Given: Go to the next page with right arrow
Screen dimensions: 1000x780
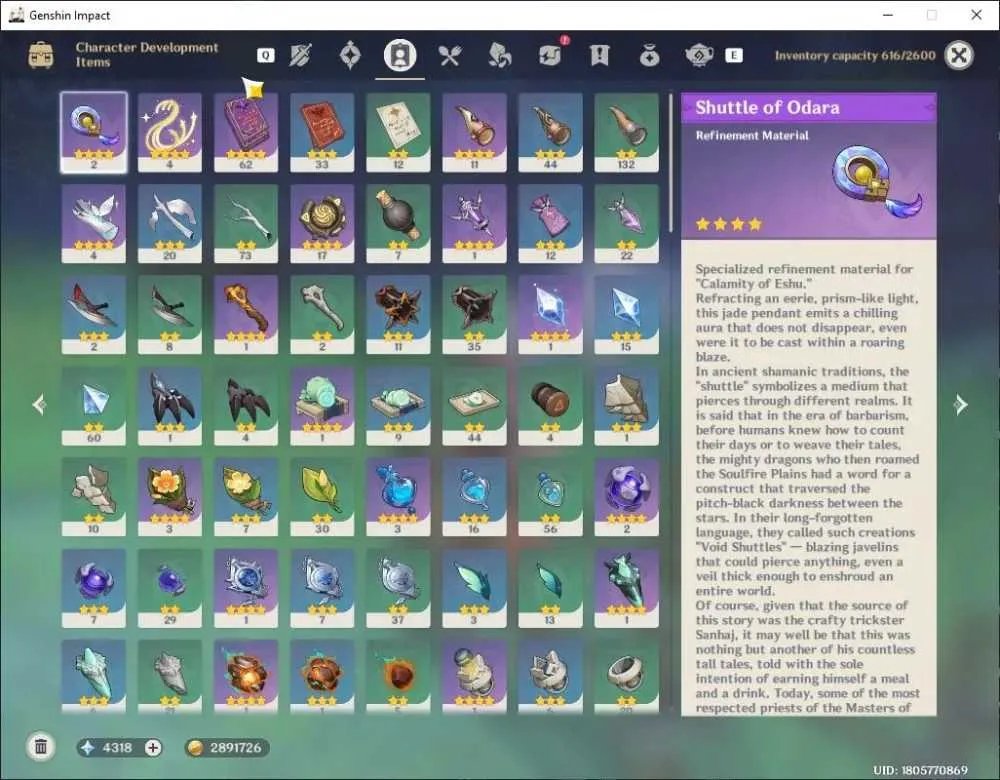Looking at the screenshot, I should [x=960, y=404].
